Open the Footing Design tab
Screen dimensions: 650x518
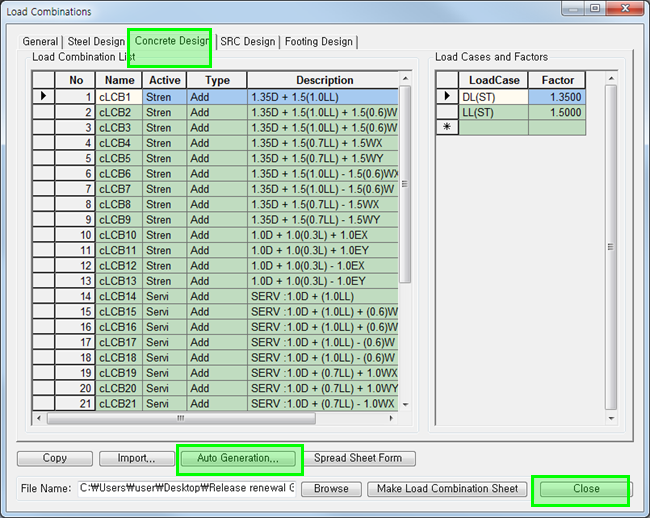318,41
